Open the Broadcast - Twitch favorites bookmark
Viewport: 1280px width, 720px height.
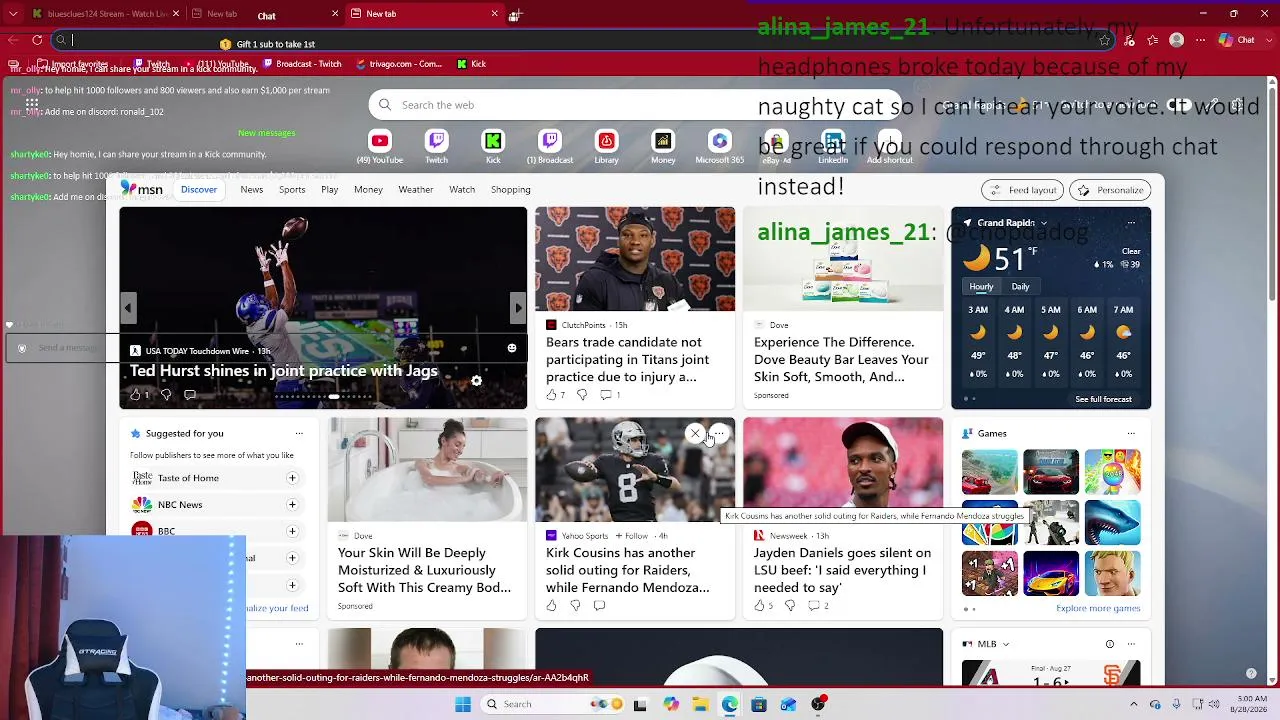pyautogui.click(x=303, y=64)
